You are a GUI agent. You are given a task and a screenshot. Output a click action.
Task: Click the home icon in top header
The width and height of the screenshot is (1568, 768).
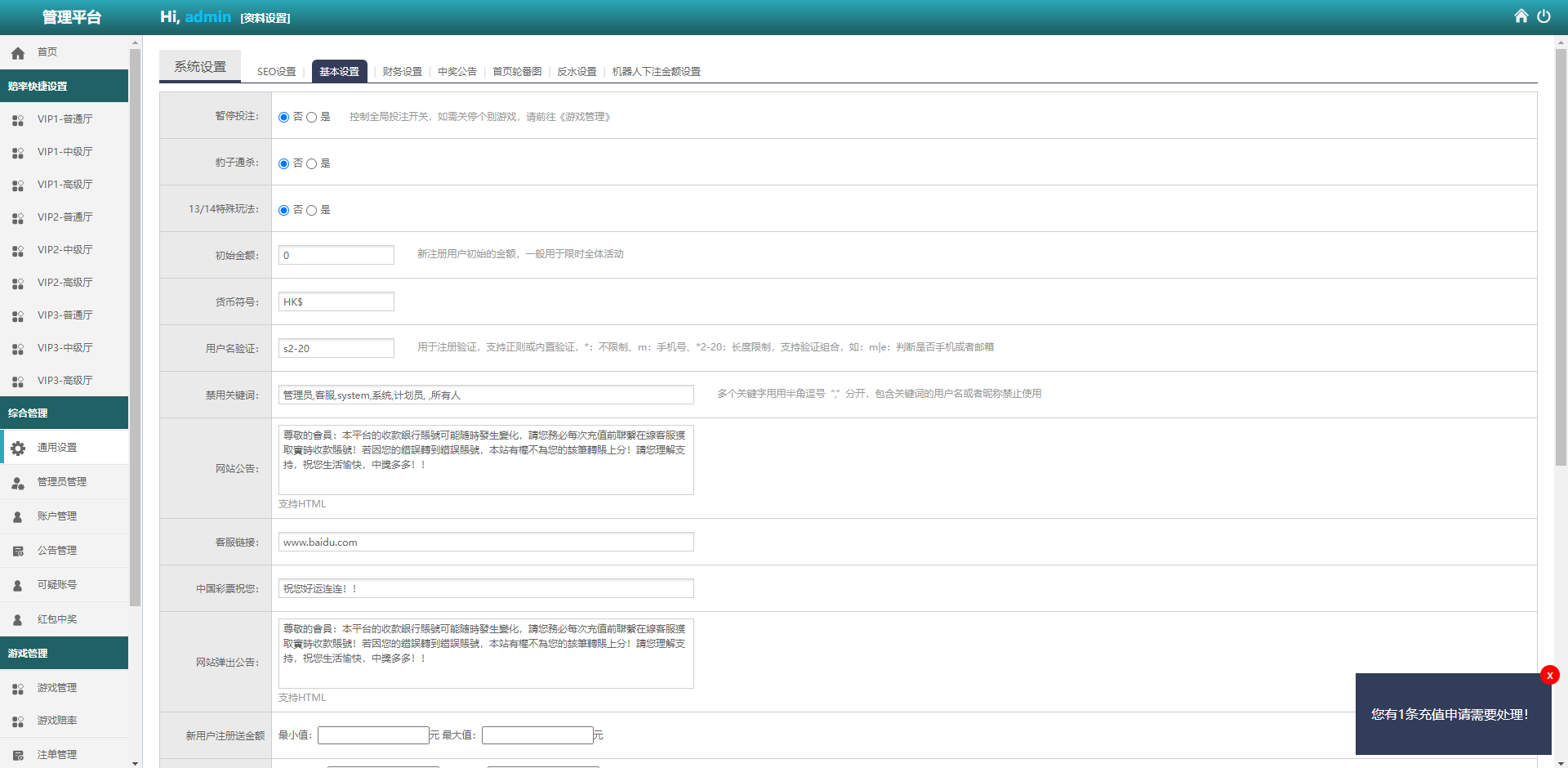point(1521,16)
